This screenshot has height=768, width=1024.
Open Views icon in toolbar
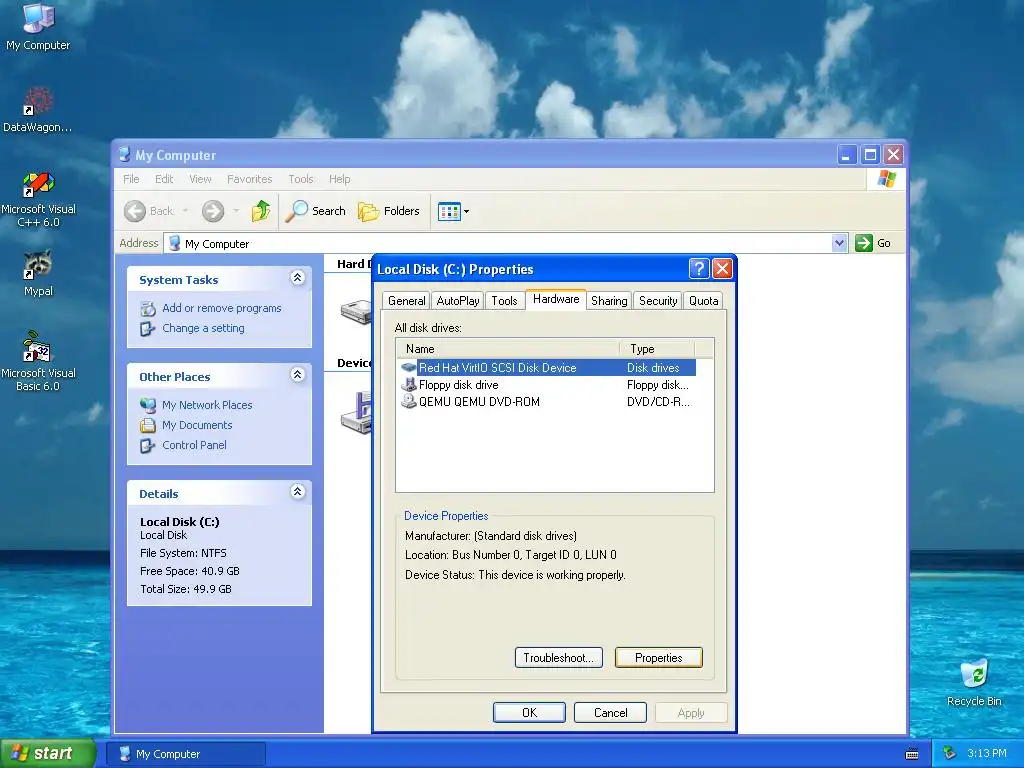coord(449,212)
